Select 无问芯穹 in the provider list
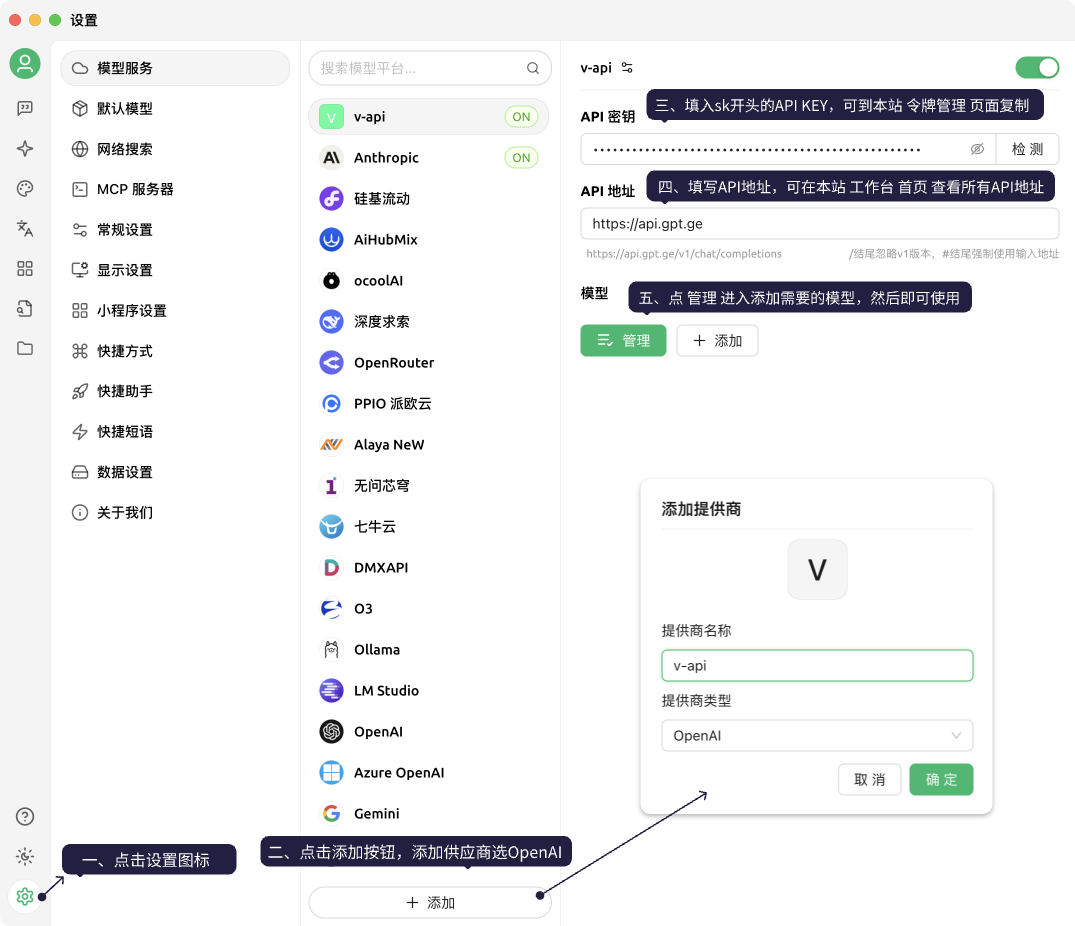The height and width of the screenshot is (926, 1075). coord(428,486)
